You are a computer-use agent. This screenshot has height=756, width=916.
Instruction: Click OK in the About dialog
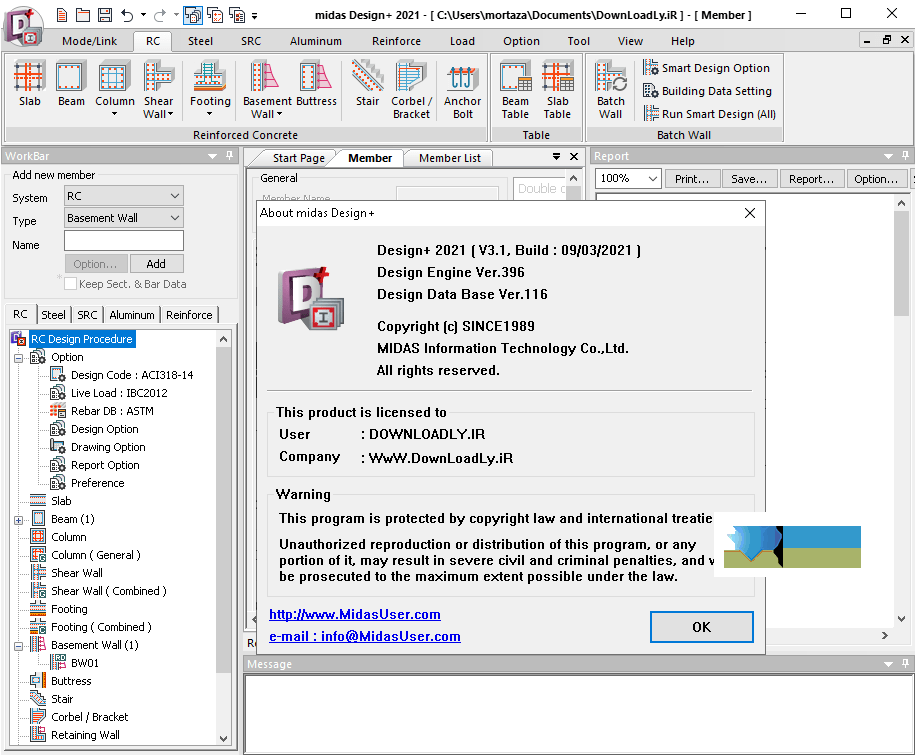[702, 627]
